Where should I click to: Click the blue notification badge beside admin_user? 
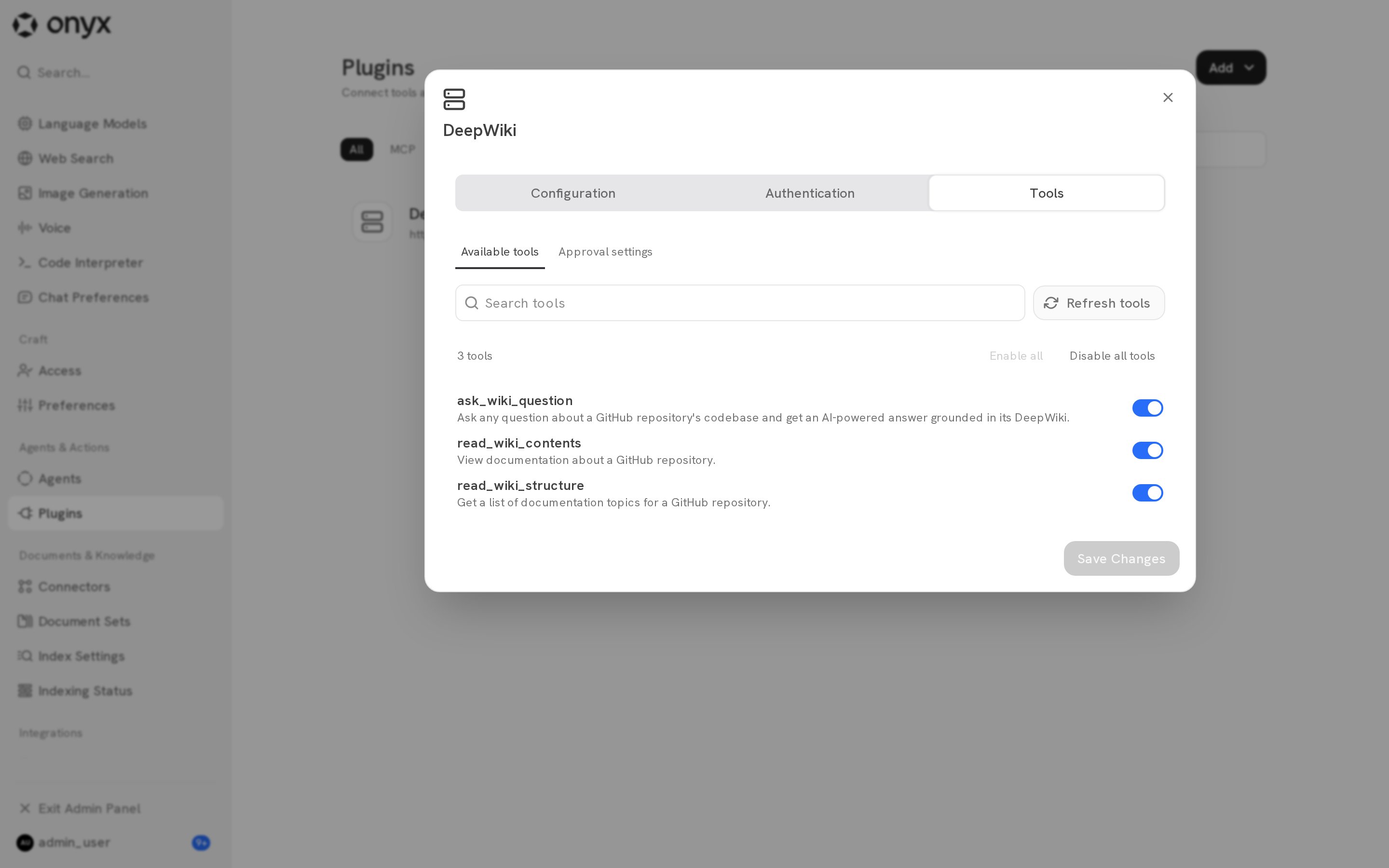(x=201, y=843)
